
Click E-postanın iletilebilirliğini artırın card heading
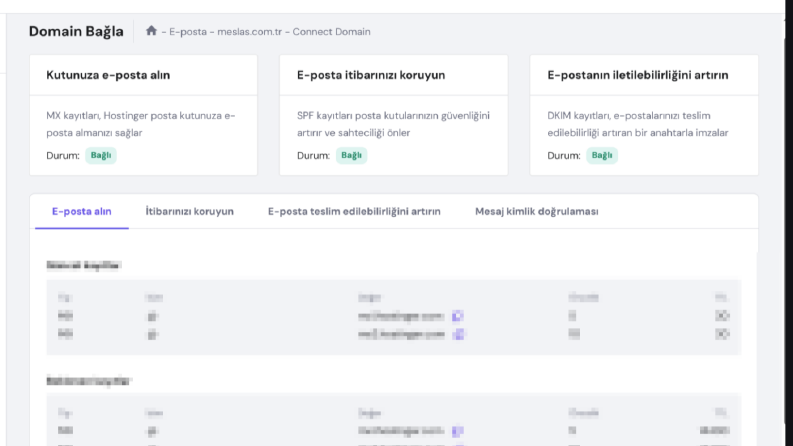638,75
